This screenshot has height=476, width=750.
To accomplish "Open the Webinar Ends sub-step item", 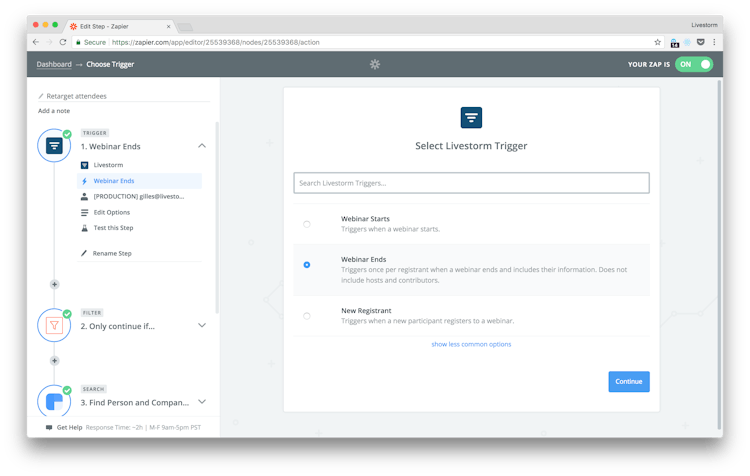I will [x=139, y=181].
